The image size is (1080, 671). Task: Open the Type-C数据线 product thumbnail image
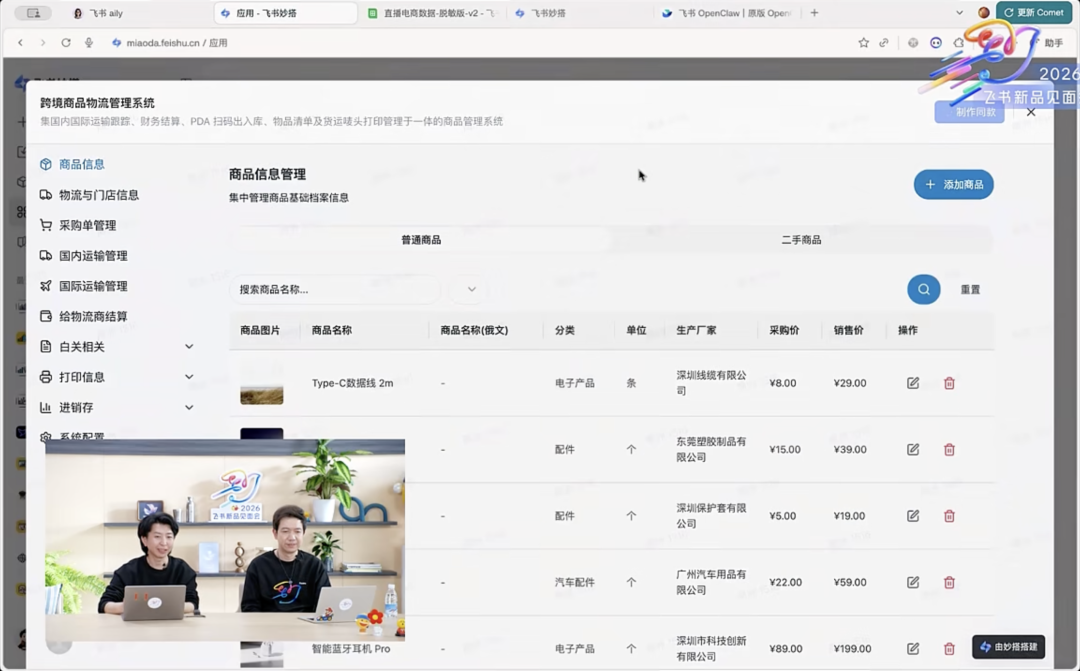coord(261,384)
